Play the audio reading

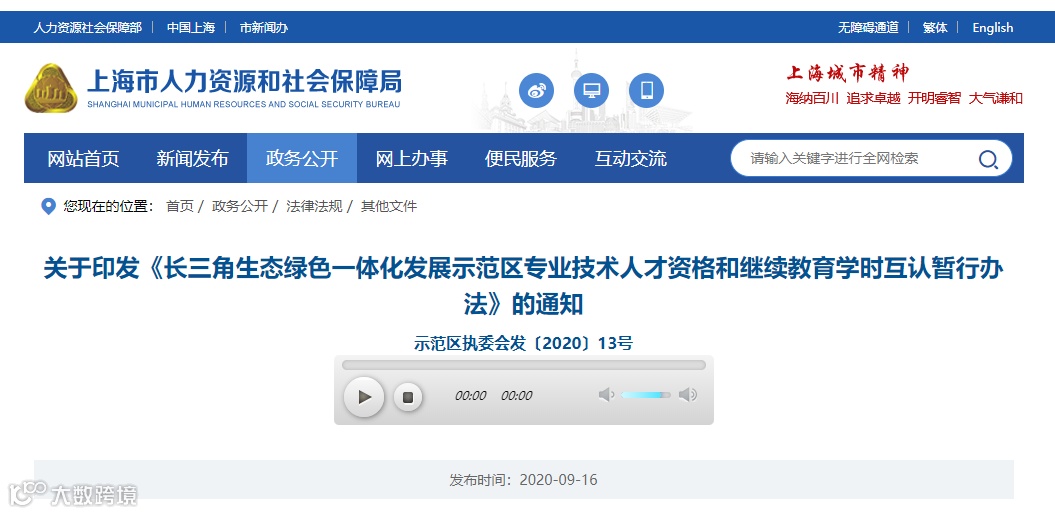pyautogui.click(x=364, y=397)
